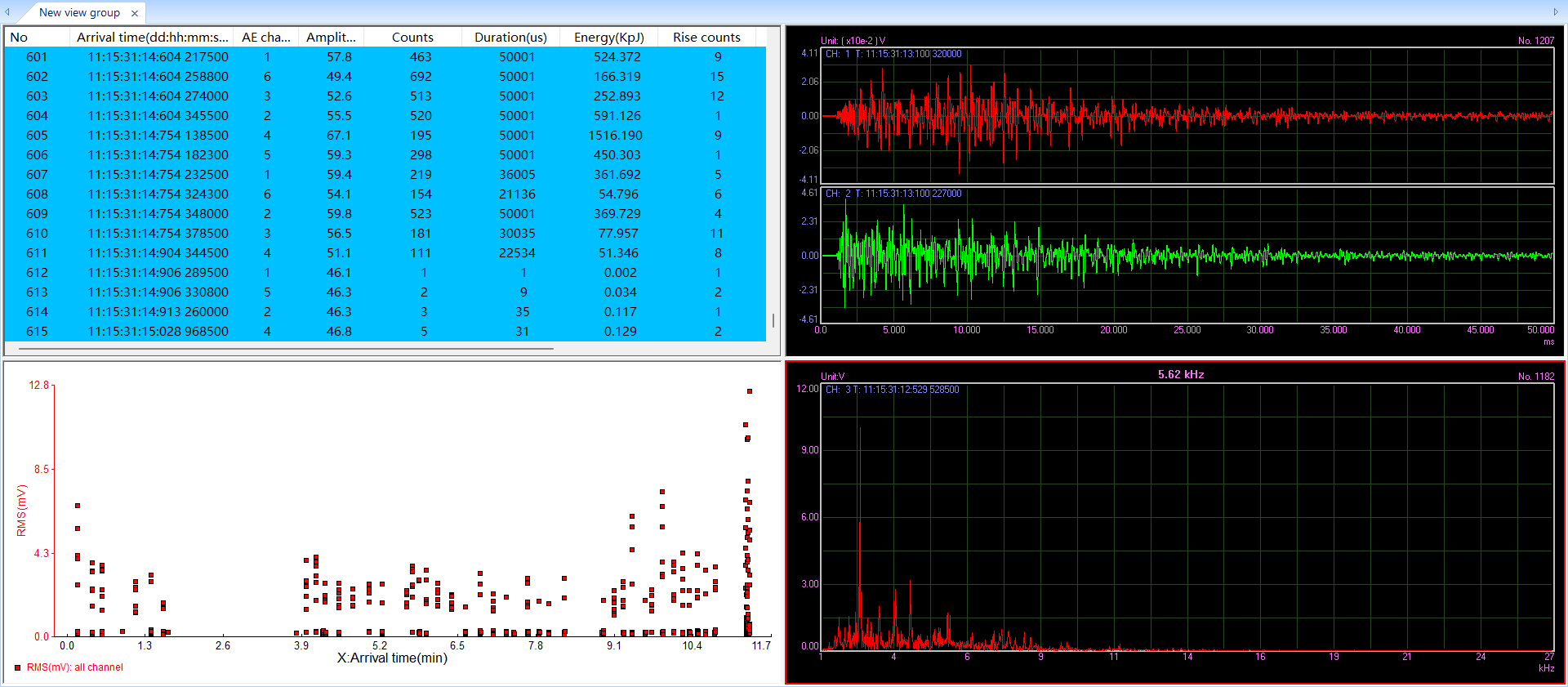The image size is (1568, 687).
Task: Click the table vertical scrollbar thumb
Action: pos(773,320)
